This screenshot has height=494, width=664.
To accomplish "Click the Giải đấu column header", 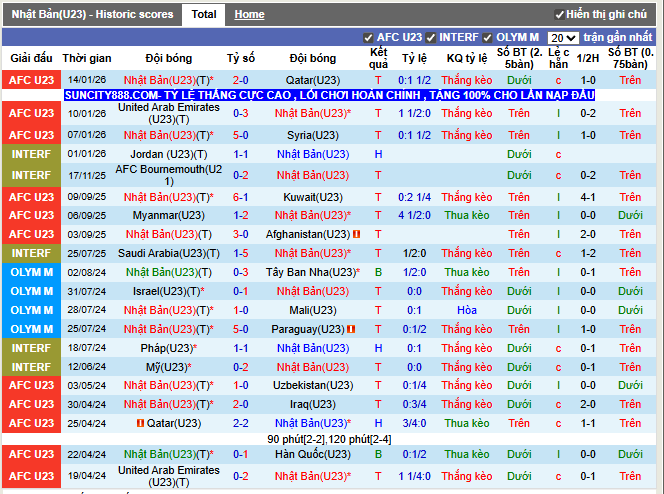I will [31, 58].
